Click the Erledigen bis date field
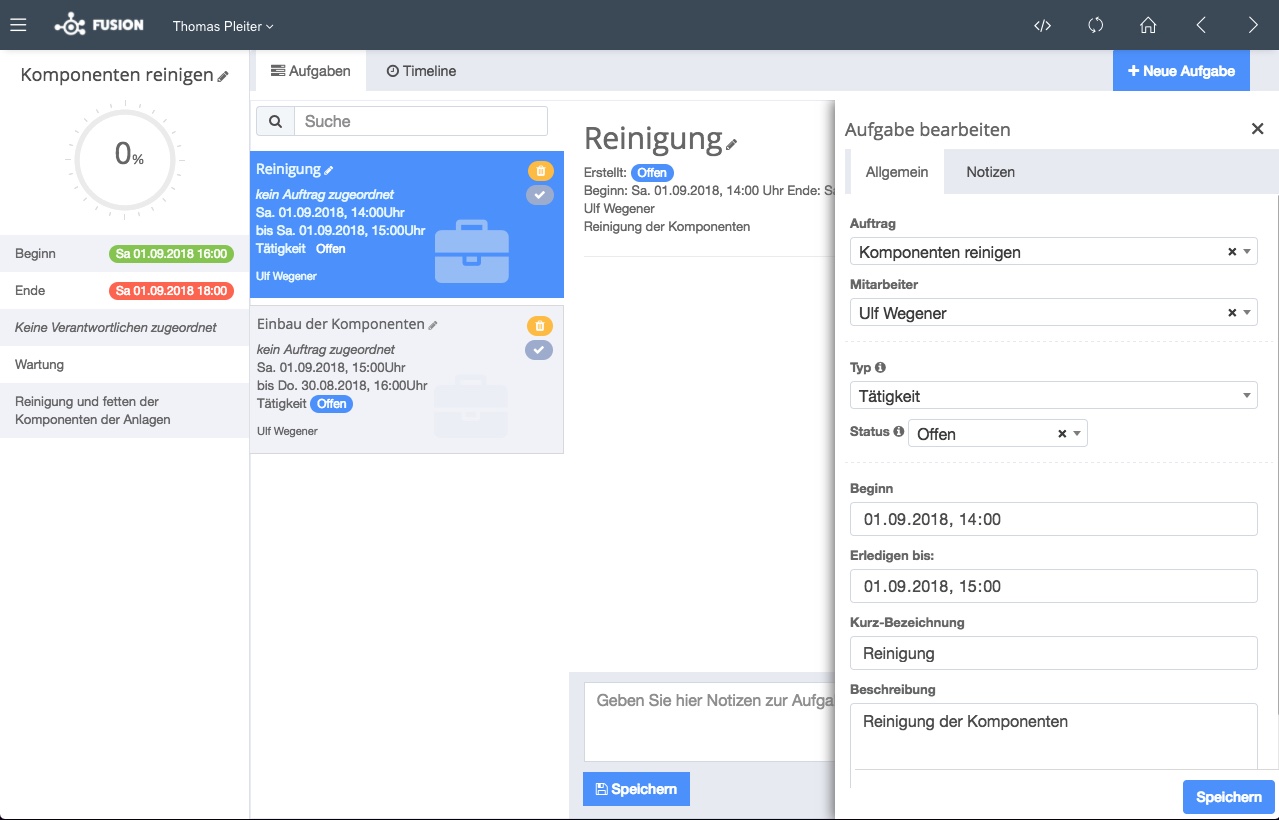Screen dimensions: 1279x820 [x=1054, y=586]
